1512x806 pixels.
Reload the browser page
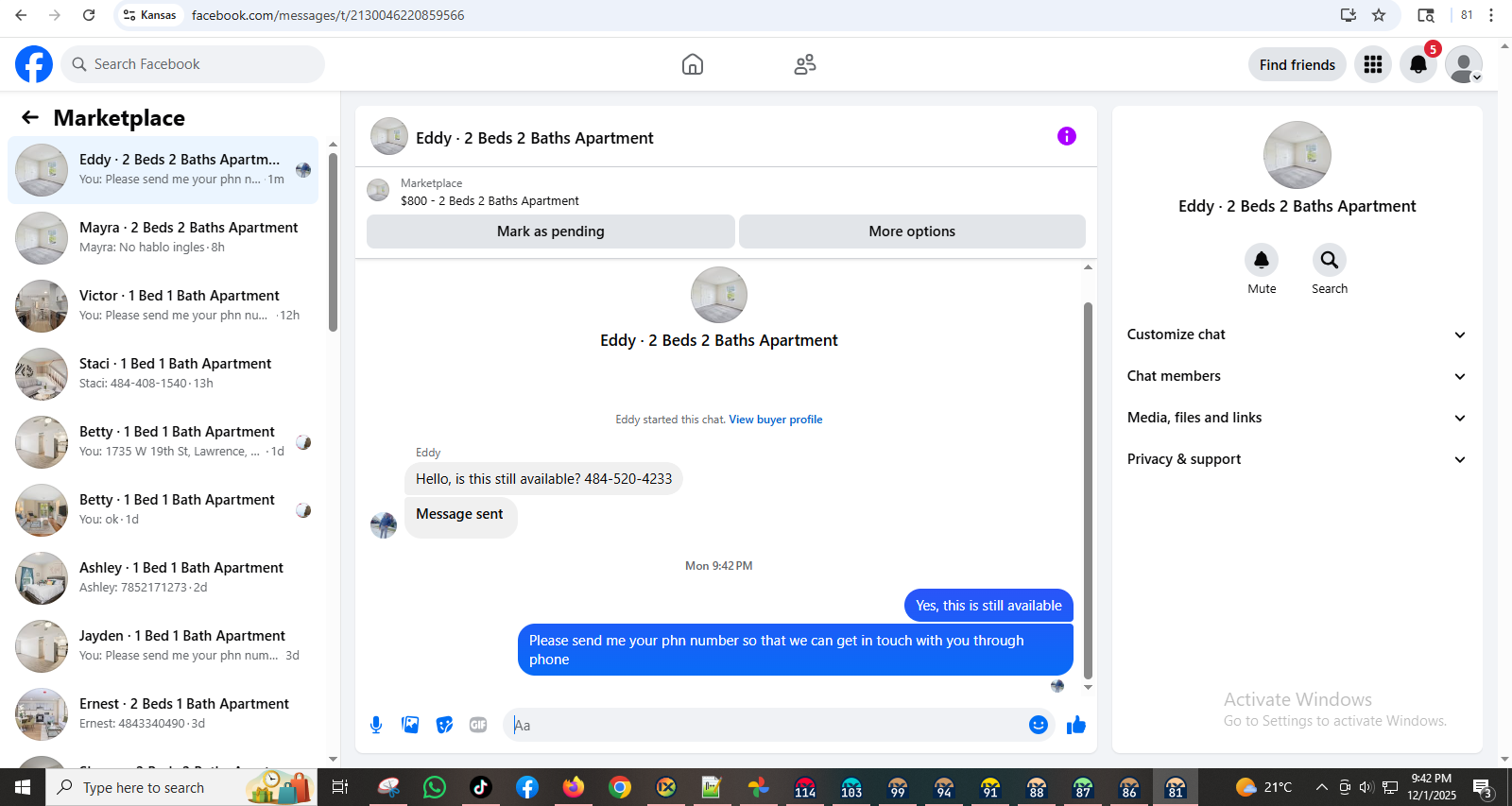89,15
